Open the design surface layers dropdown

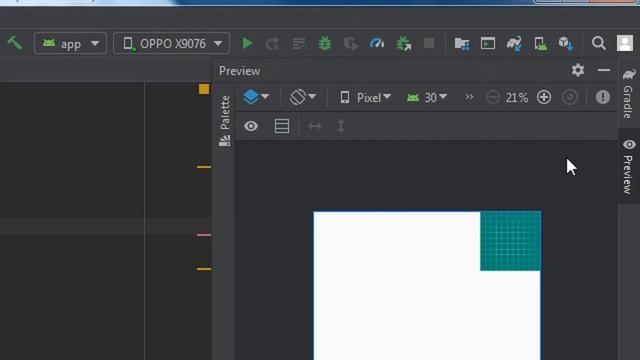pos(256,97)
